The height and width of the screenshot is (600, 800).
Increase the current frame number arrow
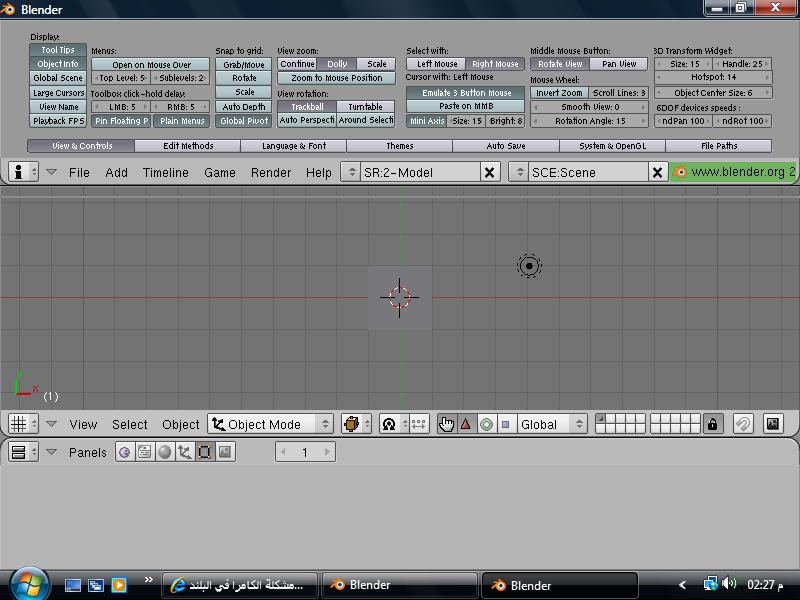coord(328,452)
